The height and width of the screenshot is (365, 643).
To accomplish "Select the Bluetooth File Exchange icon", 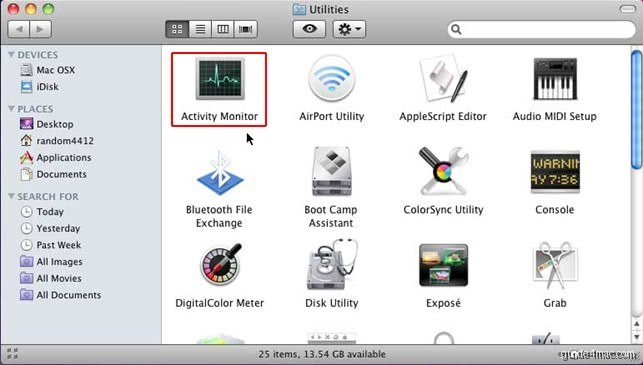I will tap(220, 173).
